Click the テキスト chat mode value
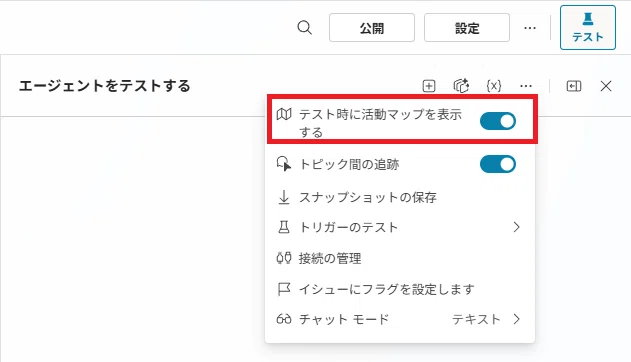 tap(476, 319)
